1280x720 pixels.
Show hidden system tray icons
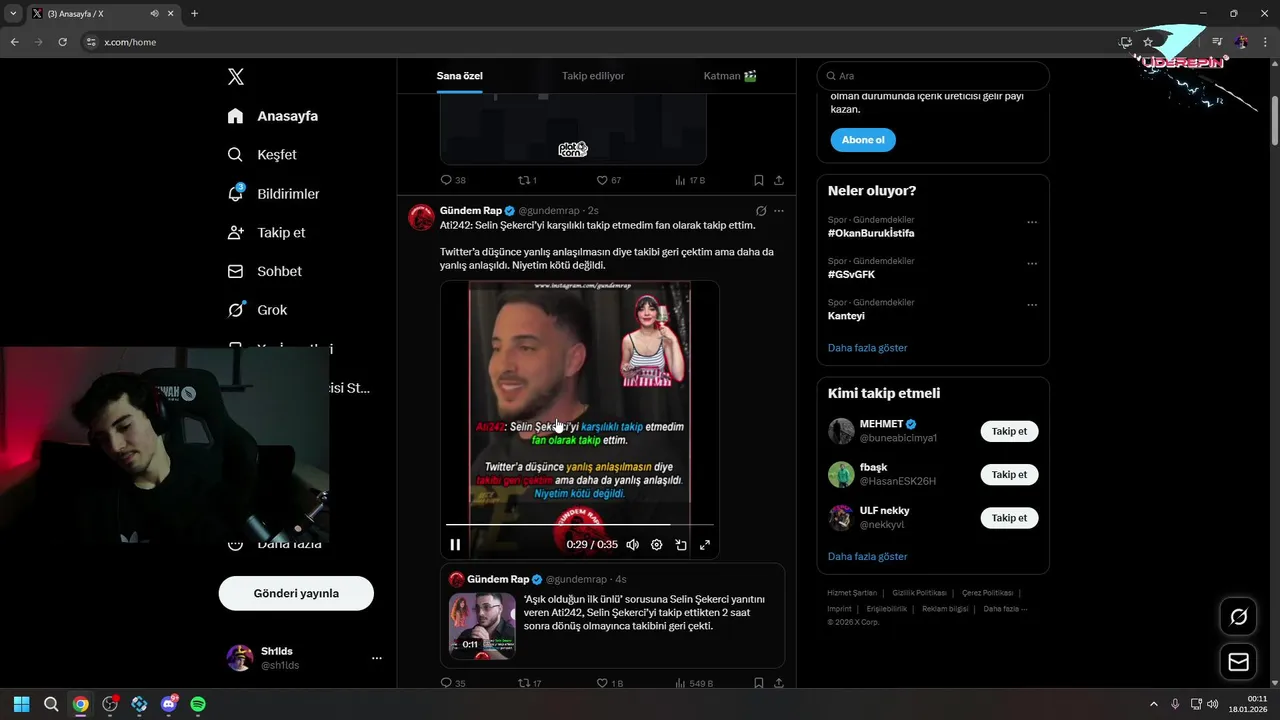(x=1153, y=704)
